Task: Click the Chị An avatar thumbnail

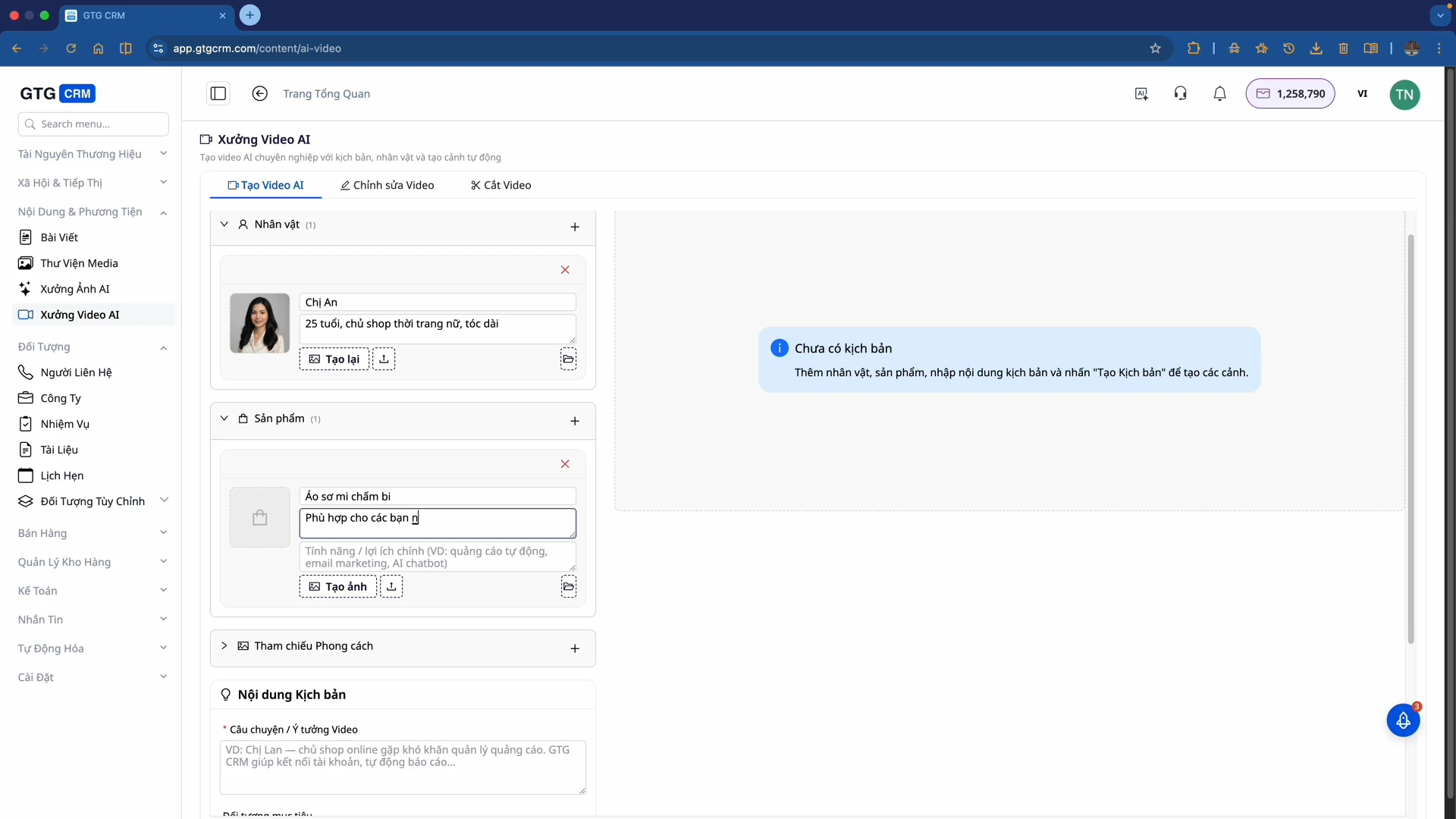Action: (x=260, y=323)
